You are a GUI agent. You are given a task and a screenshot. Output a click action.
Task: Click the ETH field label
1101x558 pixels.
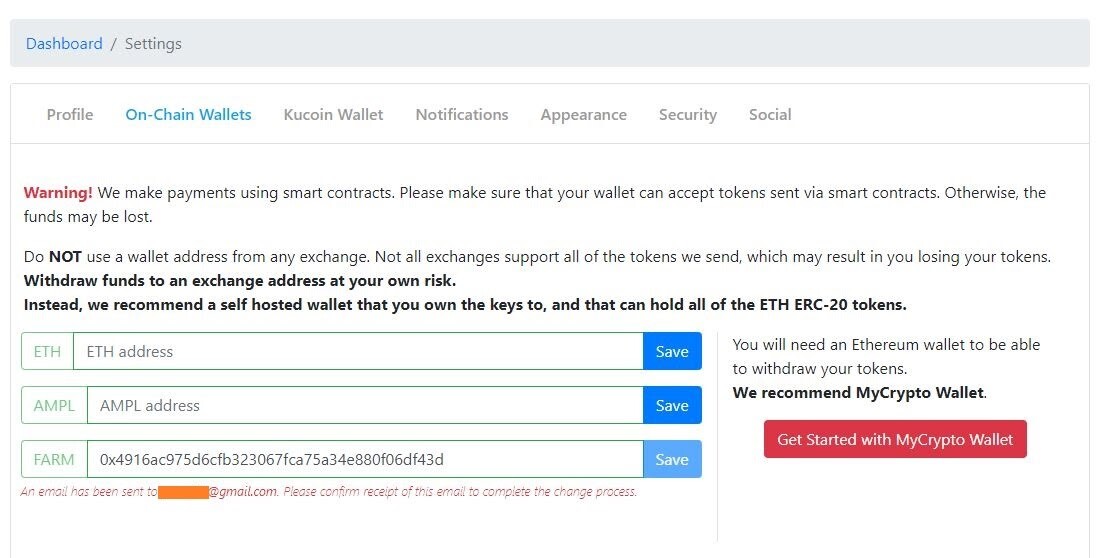(x=47, y=351)
